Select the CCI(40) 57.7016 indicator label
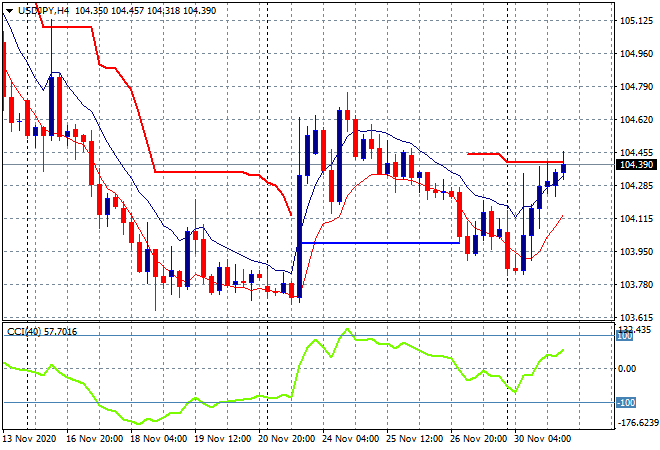Viewport: 660px width, 450px height. pos(42,332)
